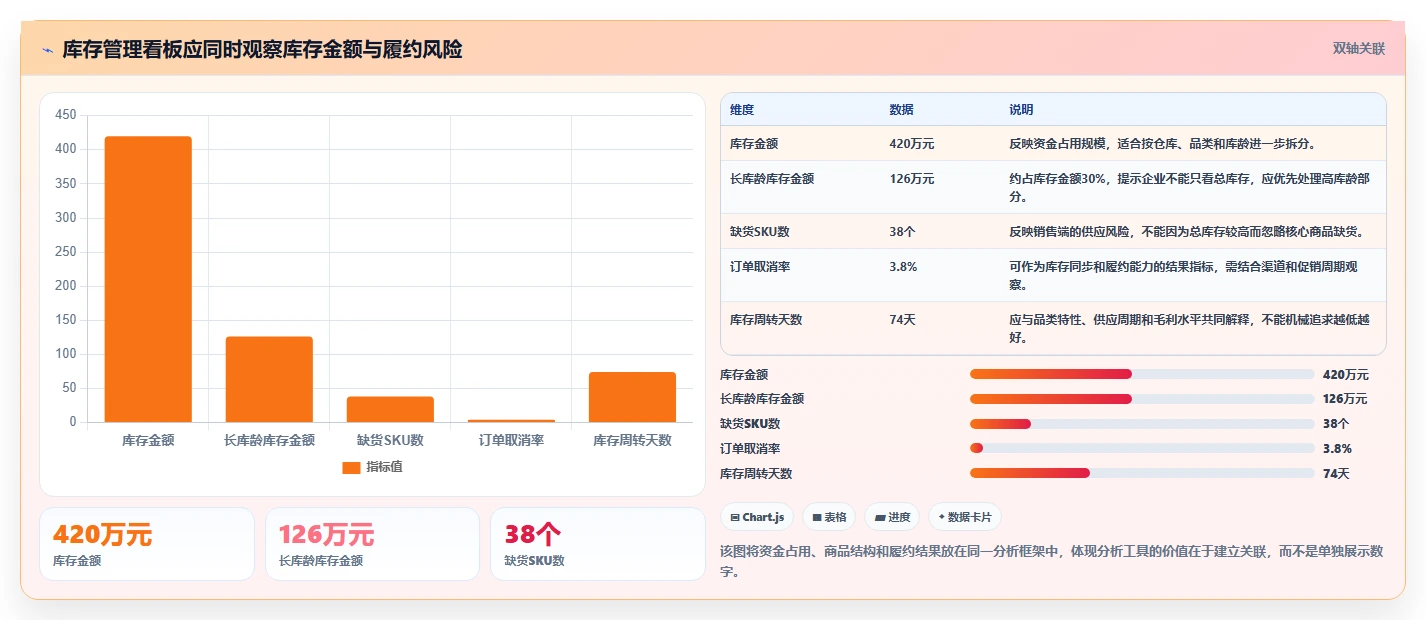Click the 订单取消率 x-axis label
The image size is (1426, 620).
(511, 440)
